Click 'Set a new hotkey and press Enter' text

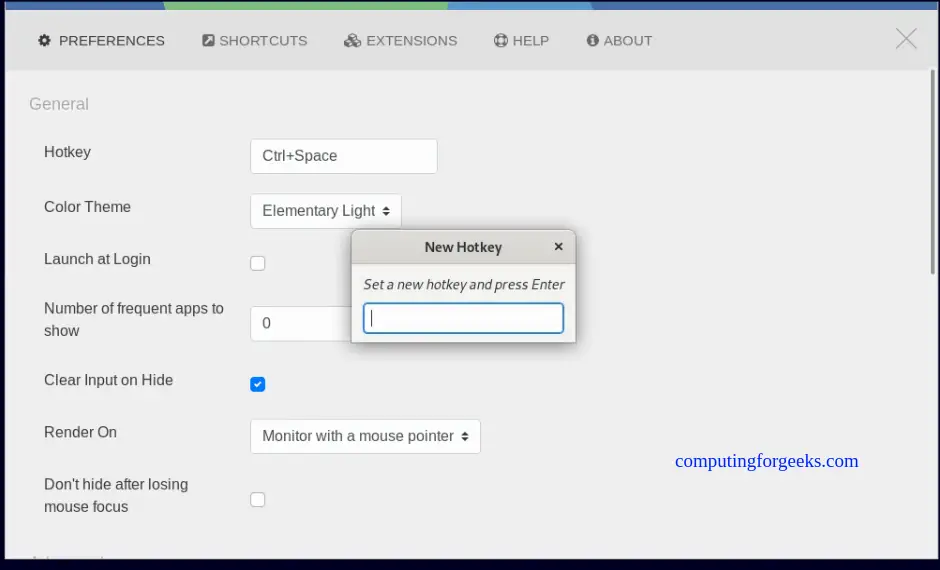point(464,284)
